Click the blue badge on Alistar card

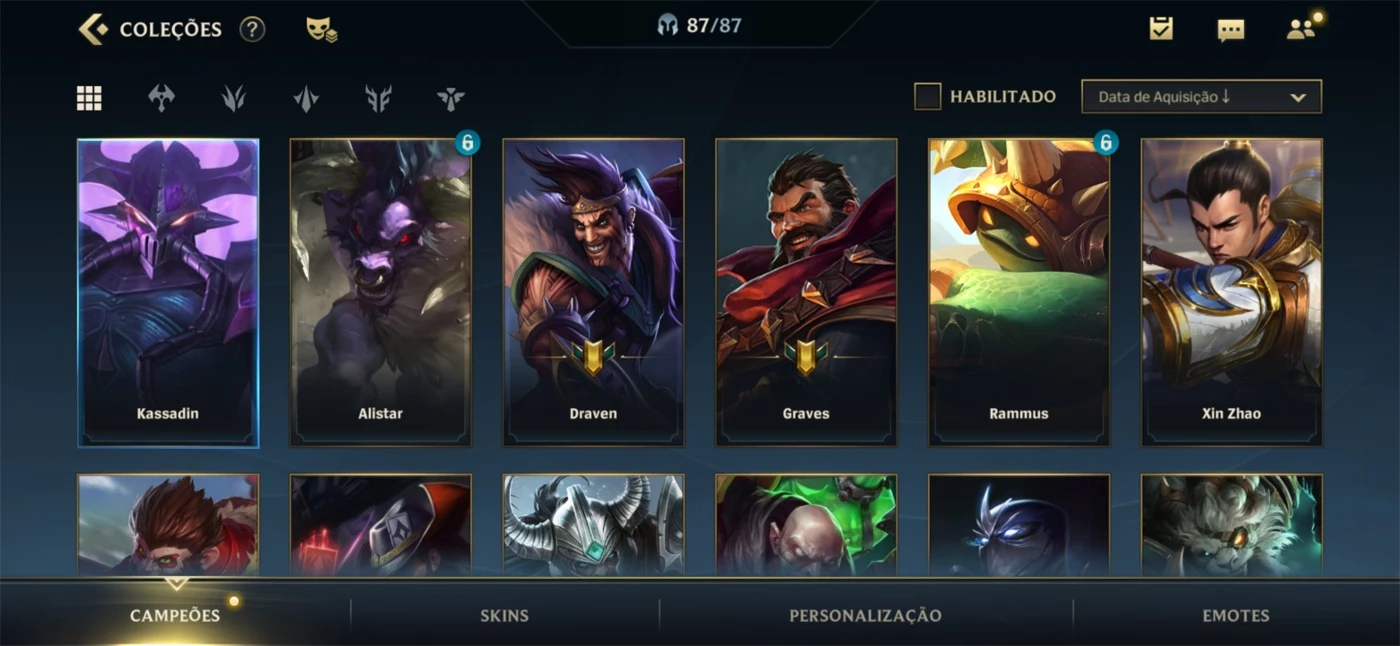[467, 143]
